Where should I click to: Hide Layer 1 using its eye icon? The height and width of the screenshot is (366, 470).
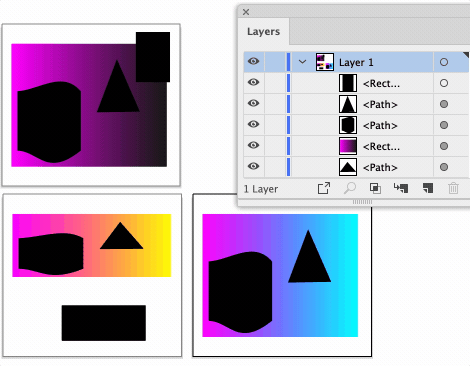[x=253, y=61]
